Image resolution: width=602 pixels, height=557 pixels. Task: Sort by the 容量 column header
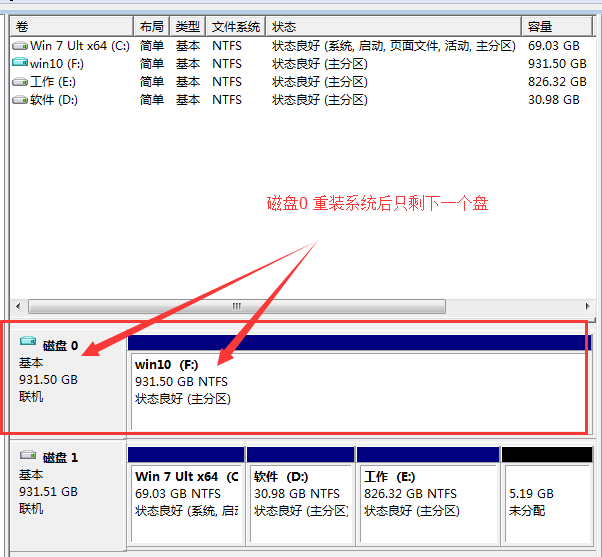[x=557, y=26]
